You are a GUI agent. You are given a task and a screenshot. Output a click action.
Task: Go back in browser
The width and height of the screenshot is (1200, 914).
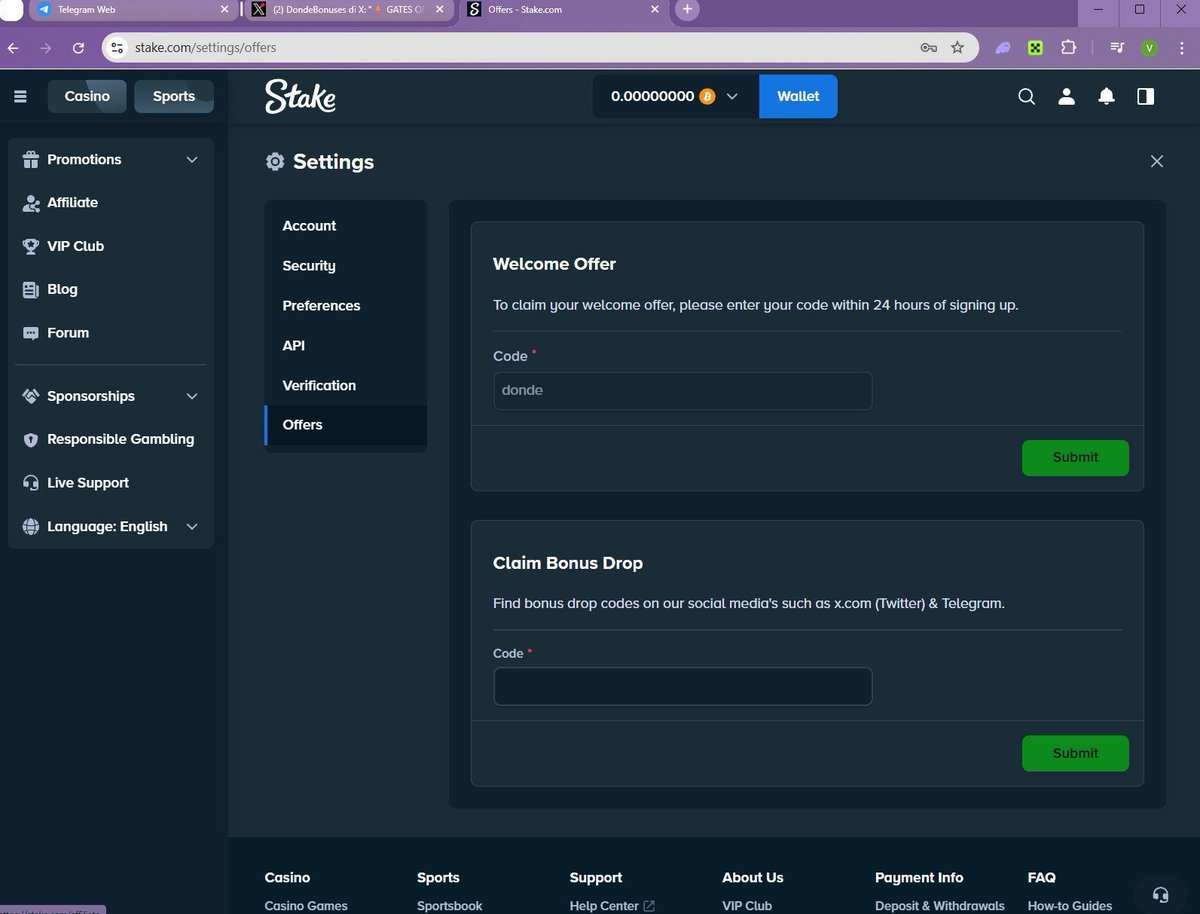coord(13,47)
